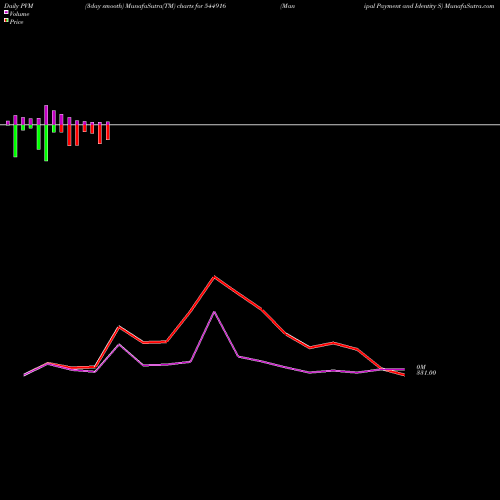Click the peak of the red price line
The height and width of the screenshot is (500, 500).
(x=214, y=277)
